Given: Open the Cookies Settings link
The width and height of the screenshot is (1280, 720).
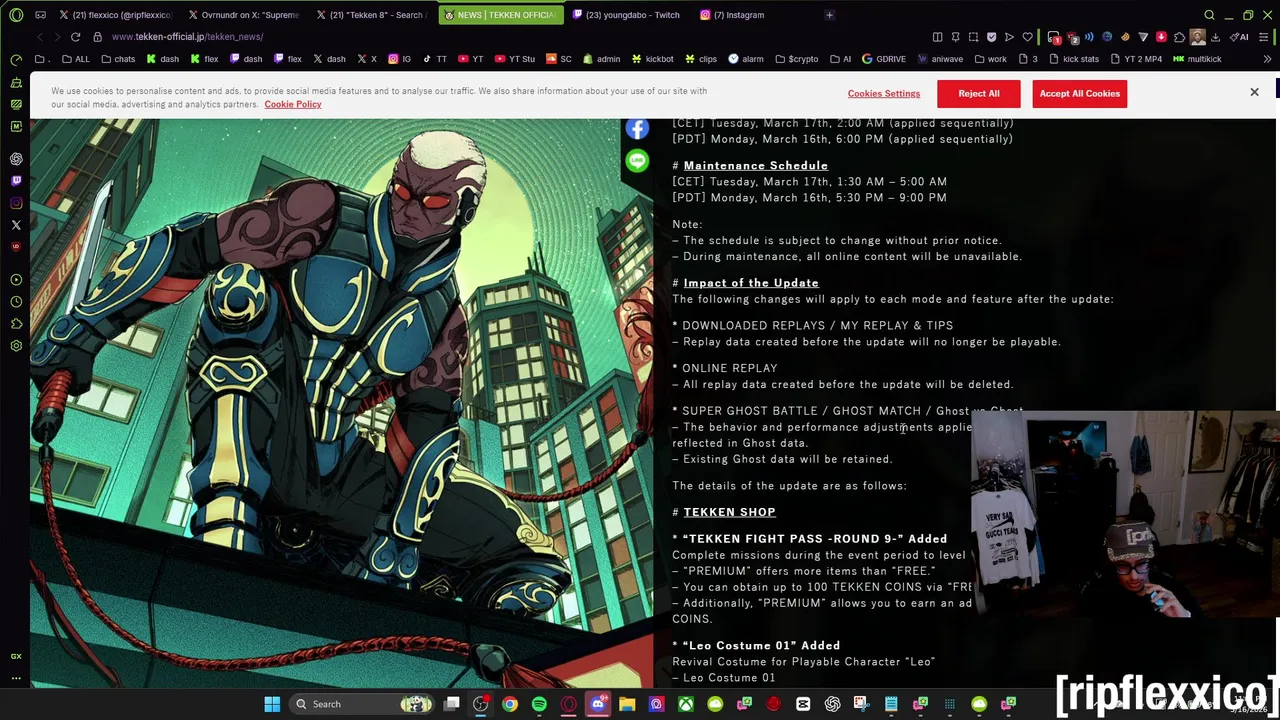Looking at the screenshot, I should pos(883,94).
